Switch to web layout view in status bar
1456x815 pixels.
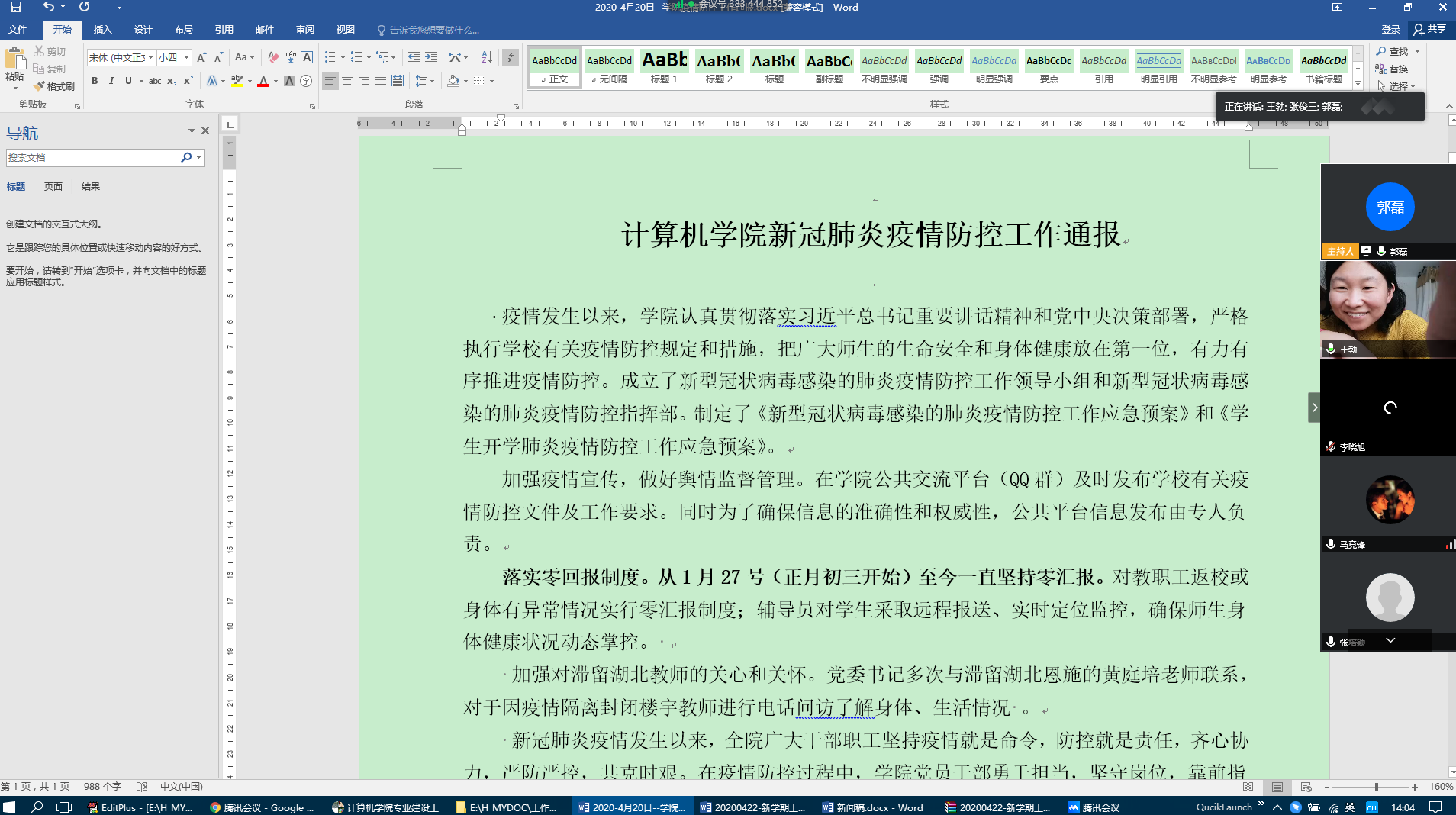pyautogui.click(x=1306, y=787)
